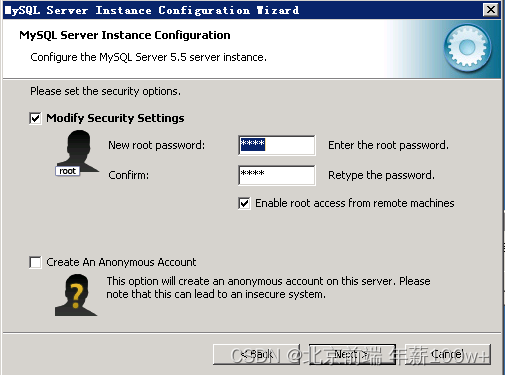This screenshot has height=375, width=505.
Task: Click 'Enable root access from remote machines' label
Action: [355, 203]
